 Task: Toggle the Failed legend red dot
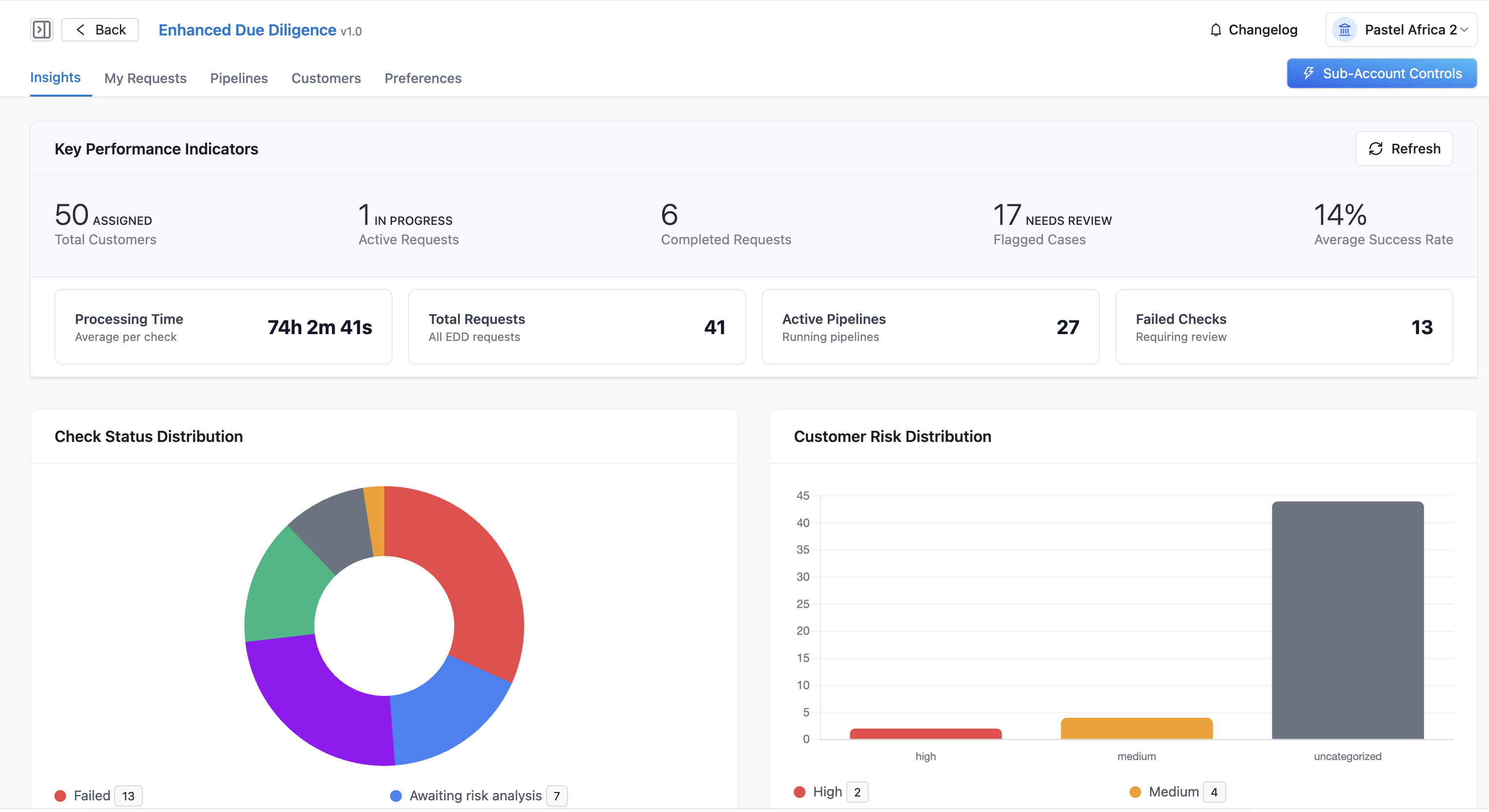coord(60,796)
